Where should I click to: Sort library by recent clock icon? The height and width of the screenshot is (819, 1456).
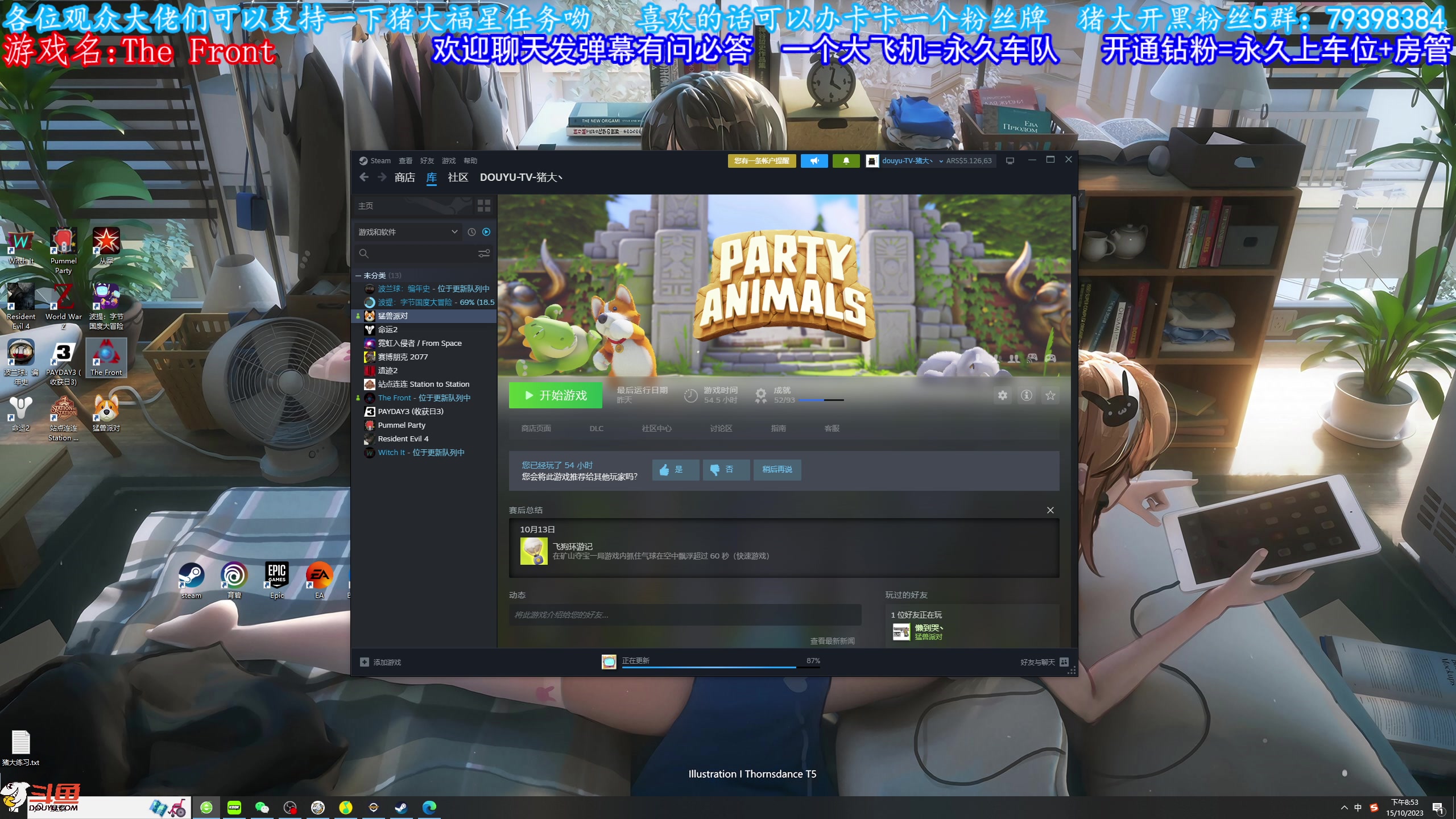click(471, 232)
